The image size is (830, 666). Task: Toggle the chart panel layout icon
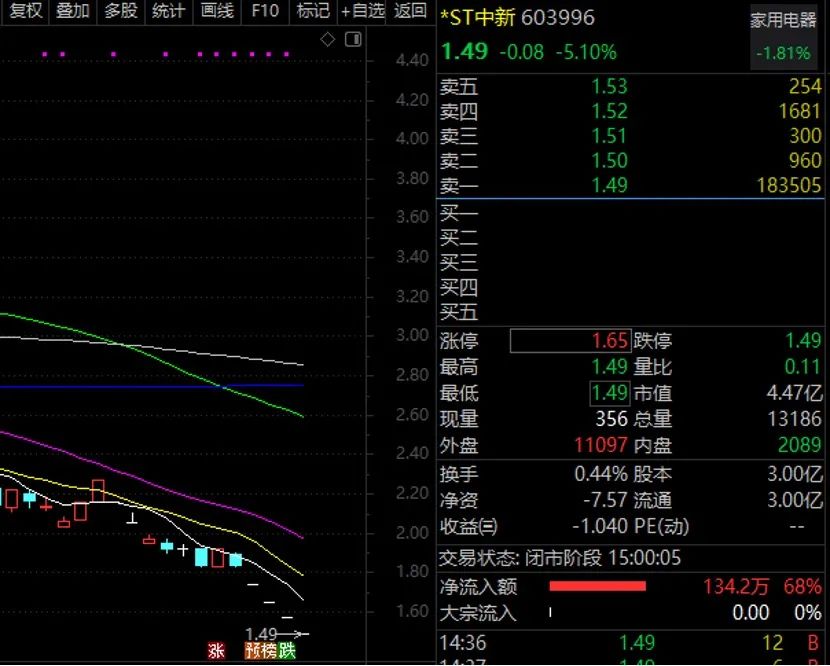352,39
